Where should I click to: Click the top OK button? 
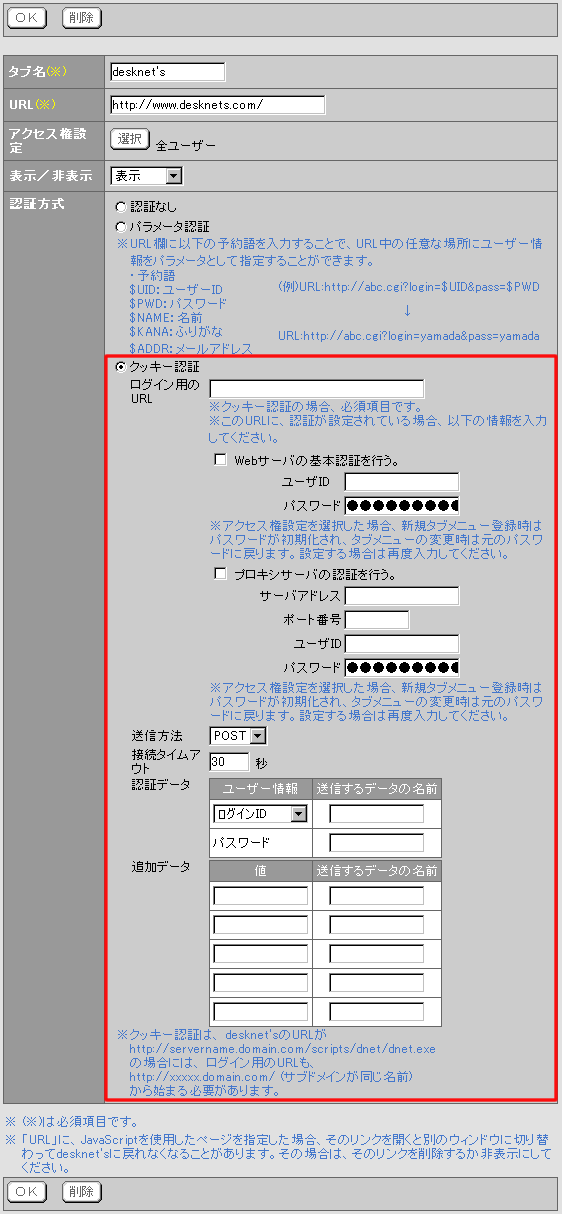[27, 17]
